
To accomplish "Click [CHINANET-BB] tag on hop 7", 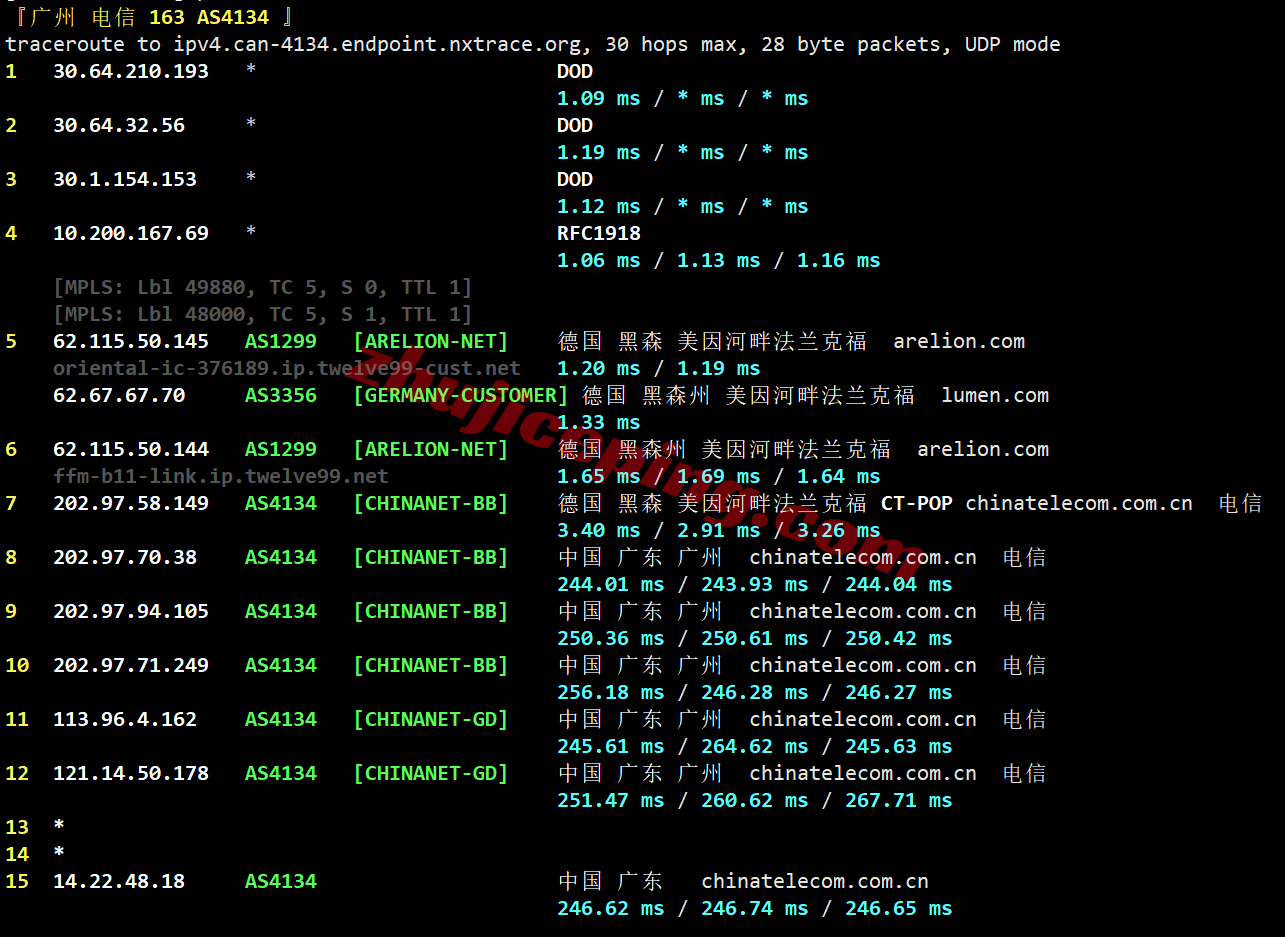I will [430, 503].
